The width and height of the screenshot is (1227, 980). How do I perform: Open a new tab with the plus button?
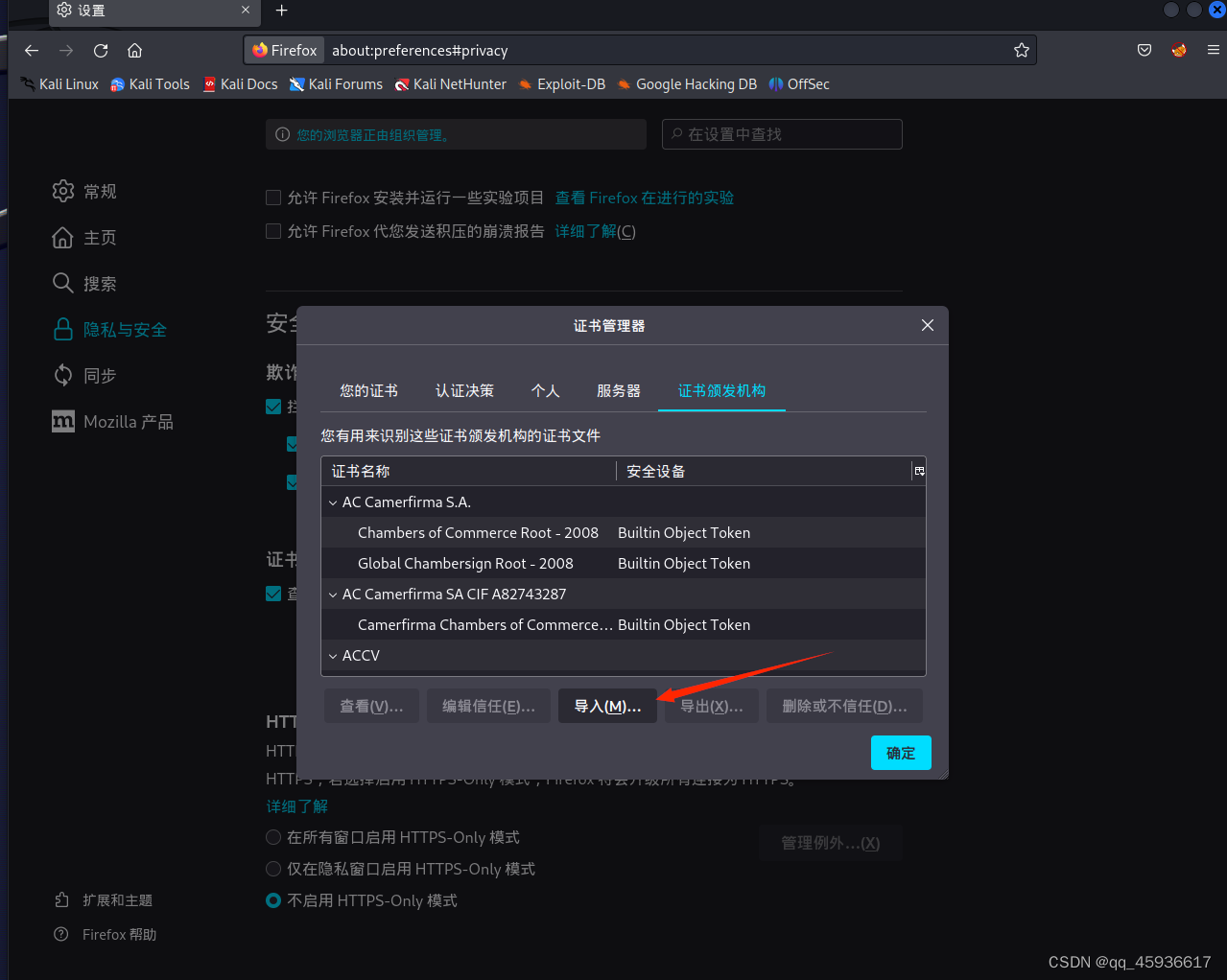[x=282, y=11]
